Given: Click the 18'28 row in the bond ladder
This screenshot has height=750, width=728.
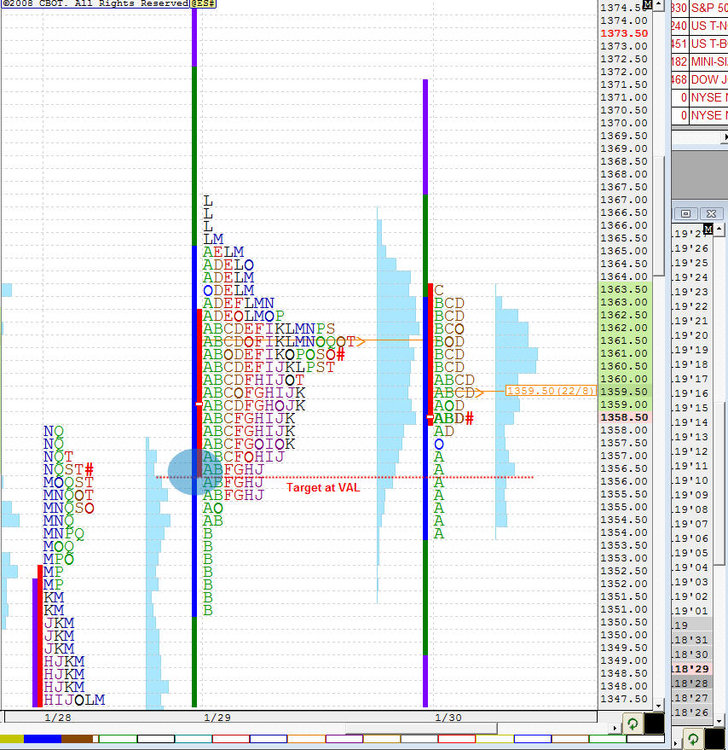Looking at the screenshot, I should click(692, 683).
